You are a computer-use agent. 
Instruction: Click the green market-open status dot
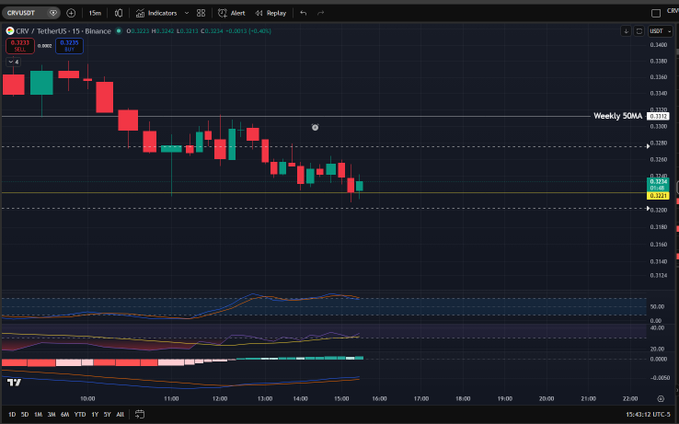119,31
